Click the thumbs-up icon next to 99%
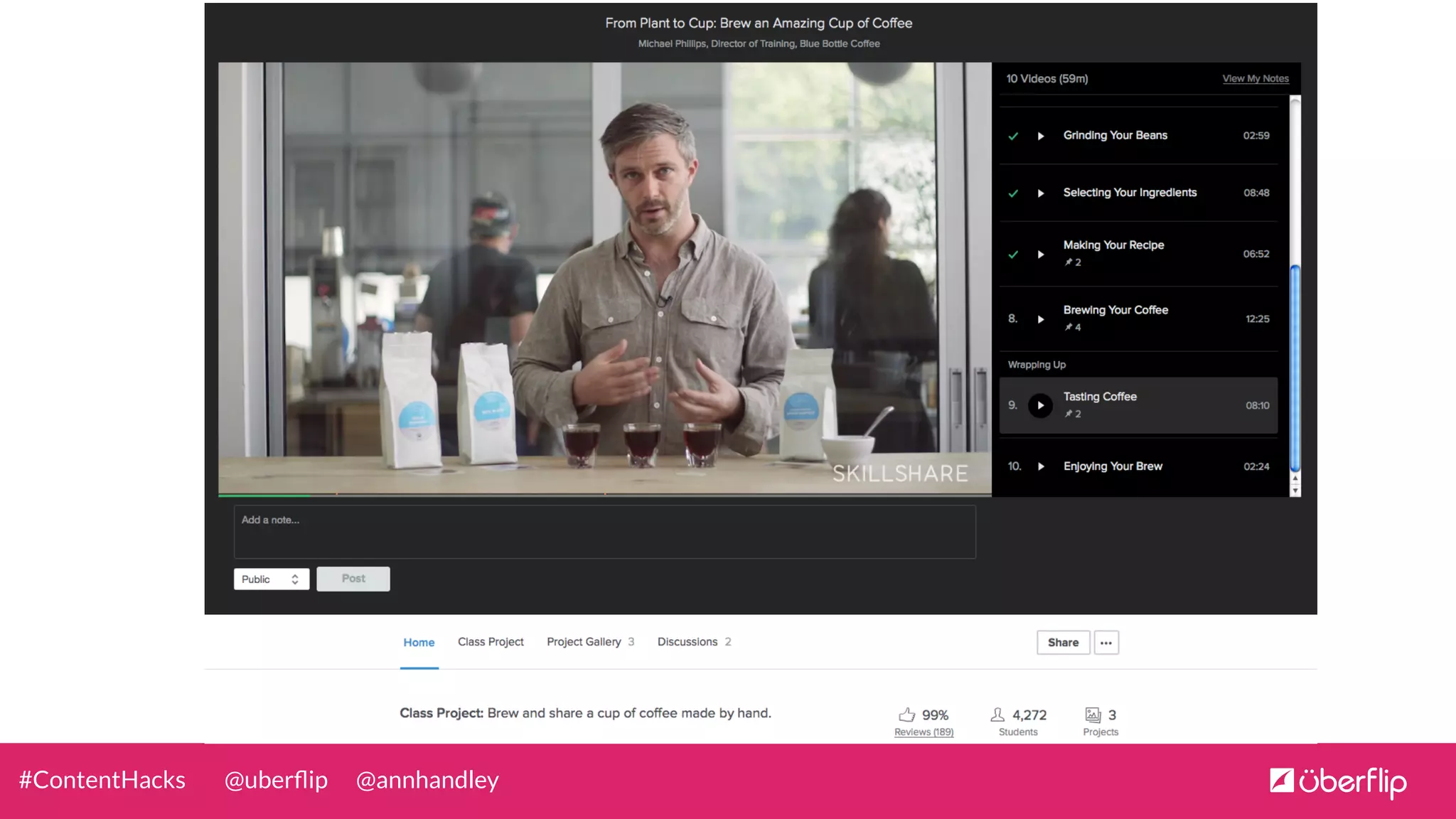Viewport: 1456px width, 819px height. tap(906, 714)
